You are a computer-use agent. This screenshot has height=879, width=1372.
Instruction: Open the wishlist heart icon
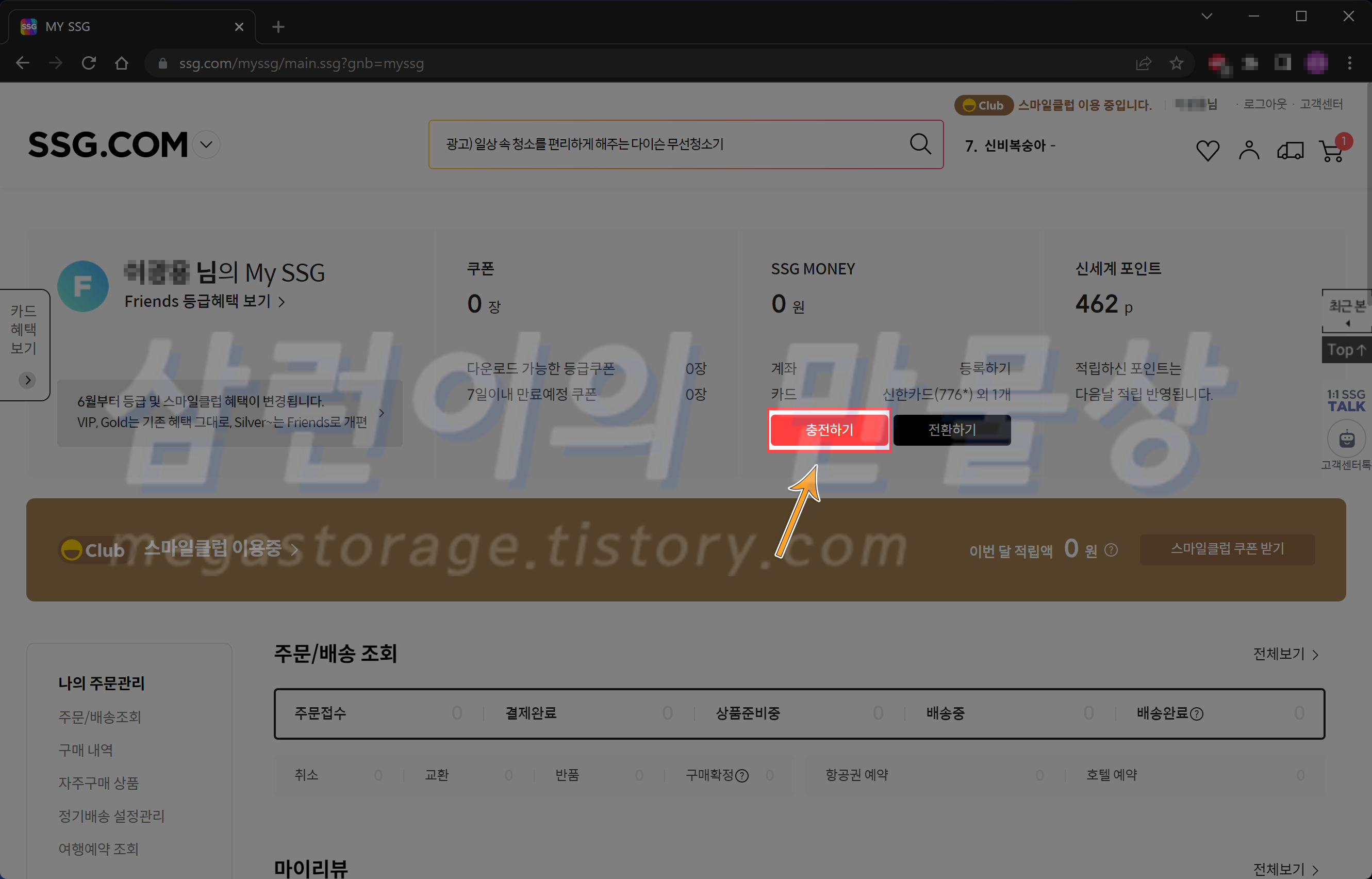point(1207,150)
